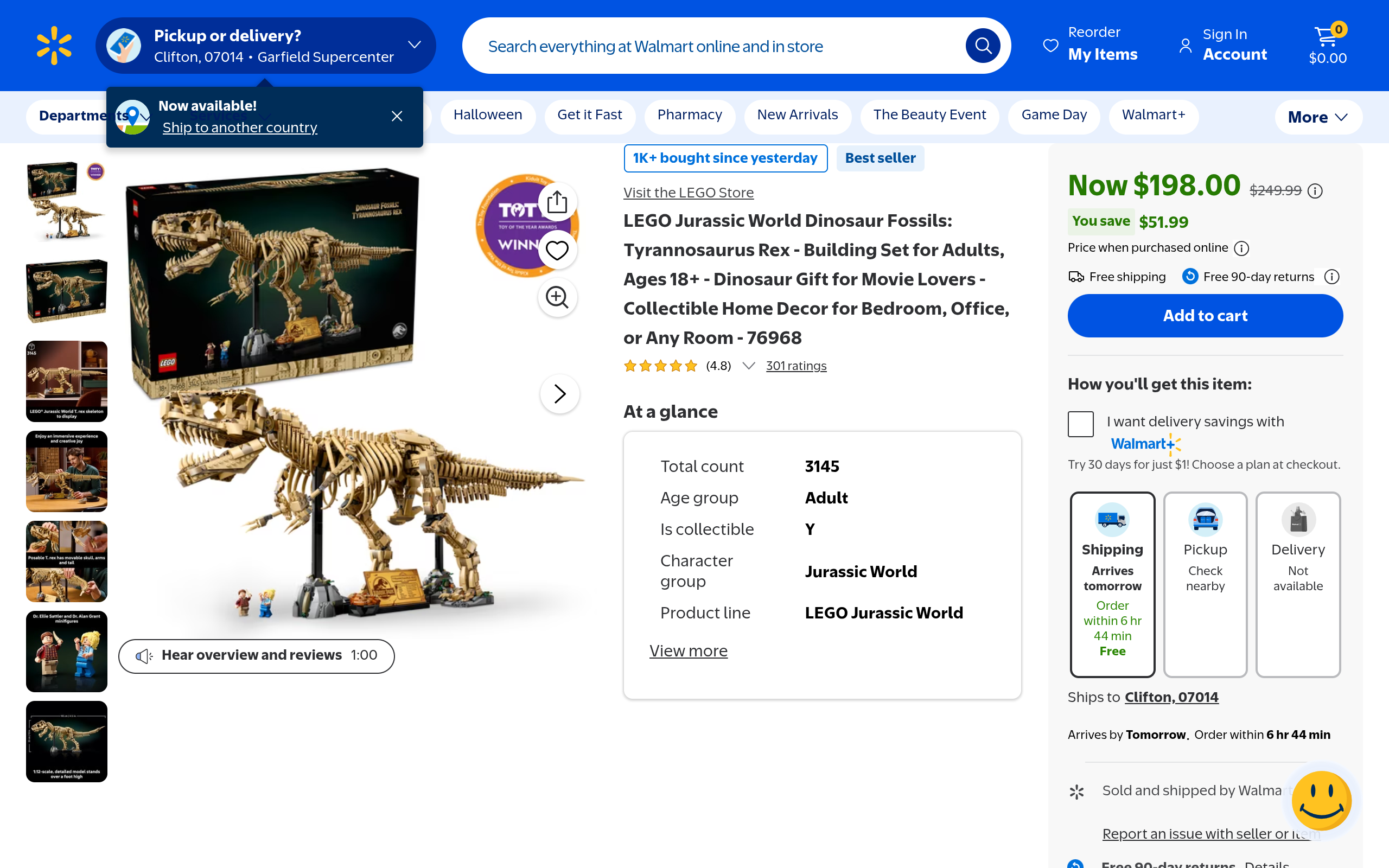Open the Game Day category
The image size is (1389, 868).
(x=1054, y=117)
